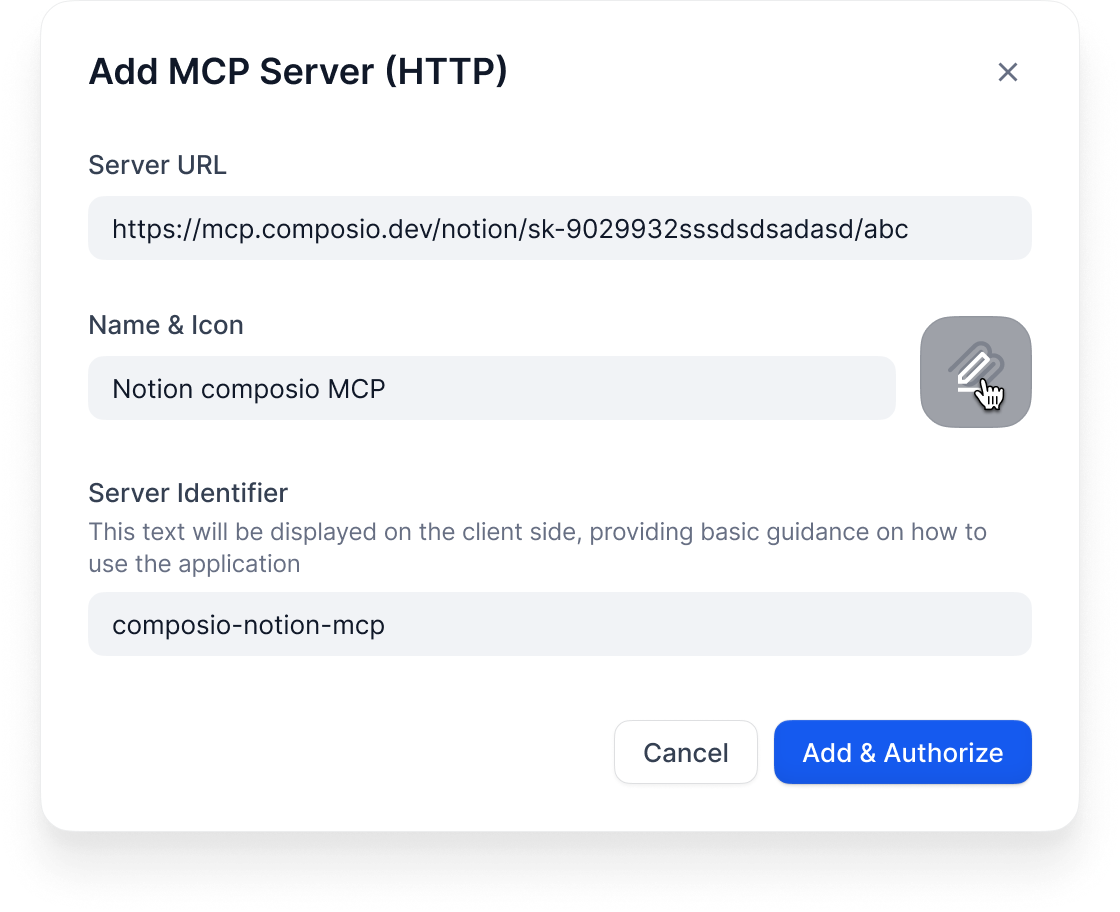Click the URL starting with https://mcp.composio.dev
The image size is (1120, 912).
(x=511, y=228)
